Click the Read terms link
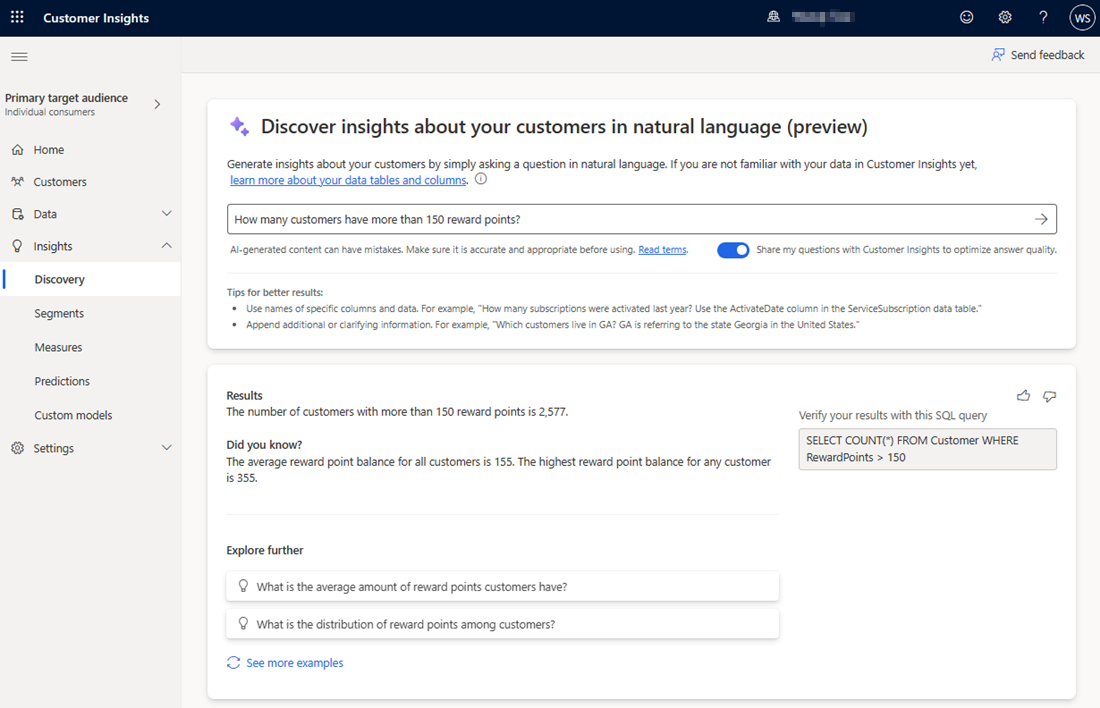The width and height of the screenshot is (1100, 708). click(x=661, y=249)
